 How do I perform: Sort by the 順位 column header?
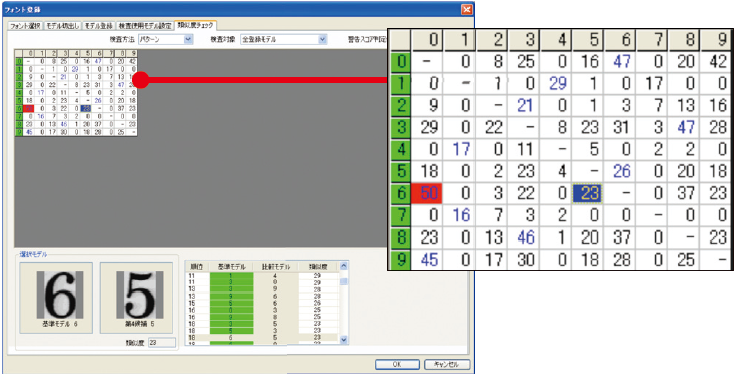click(197, 266)
